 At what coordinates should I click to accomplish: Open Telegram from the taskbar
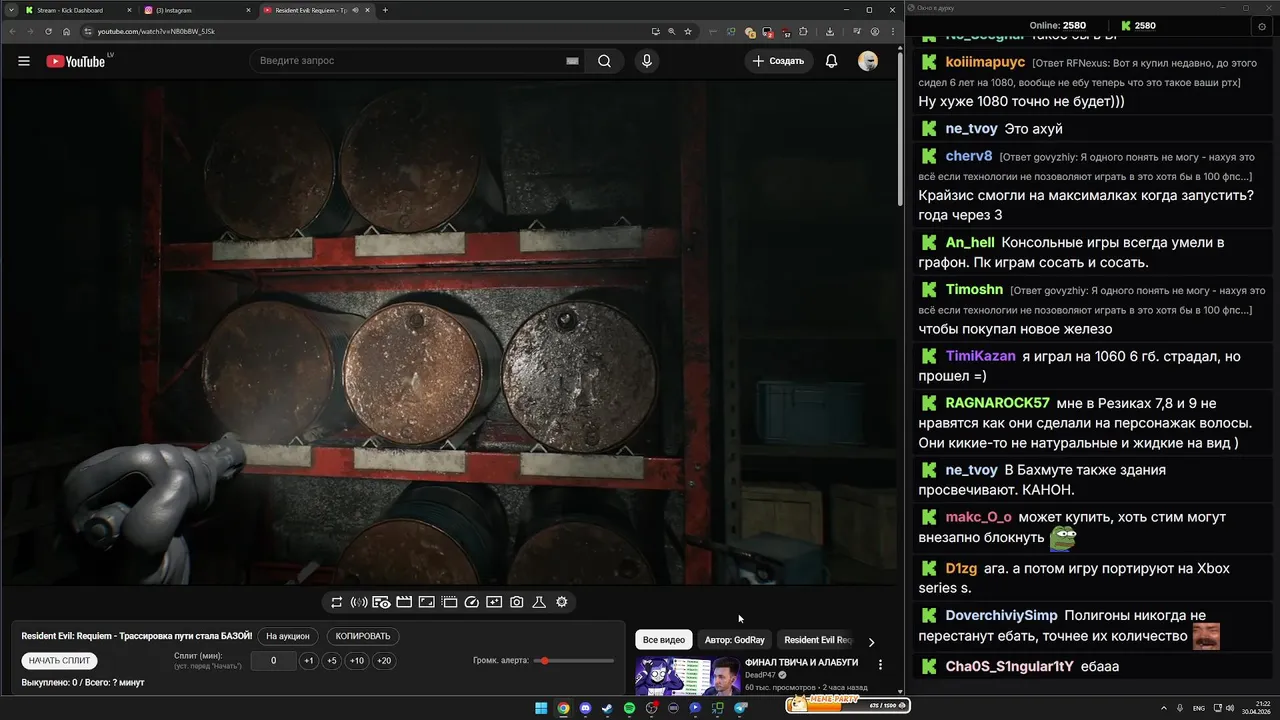[741, 708]
